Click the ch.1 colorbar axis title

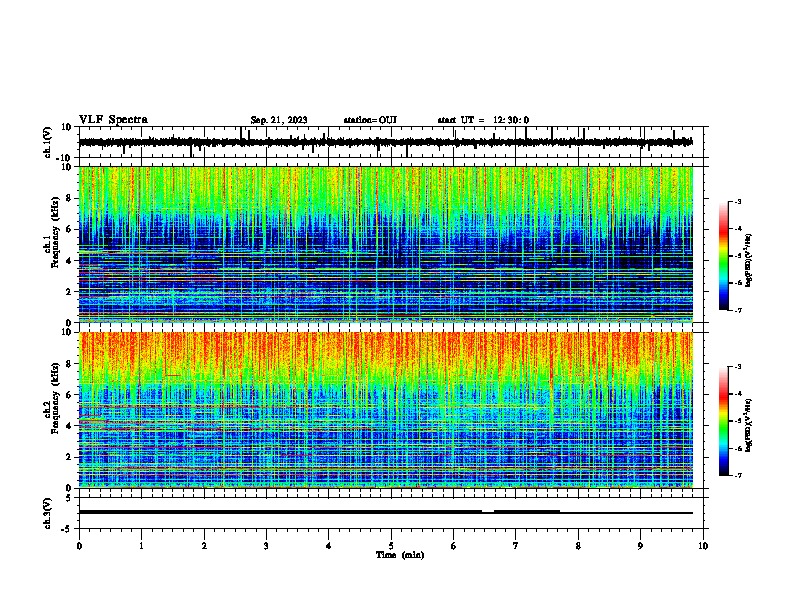(749, 261)
